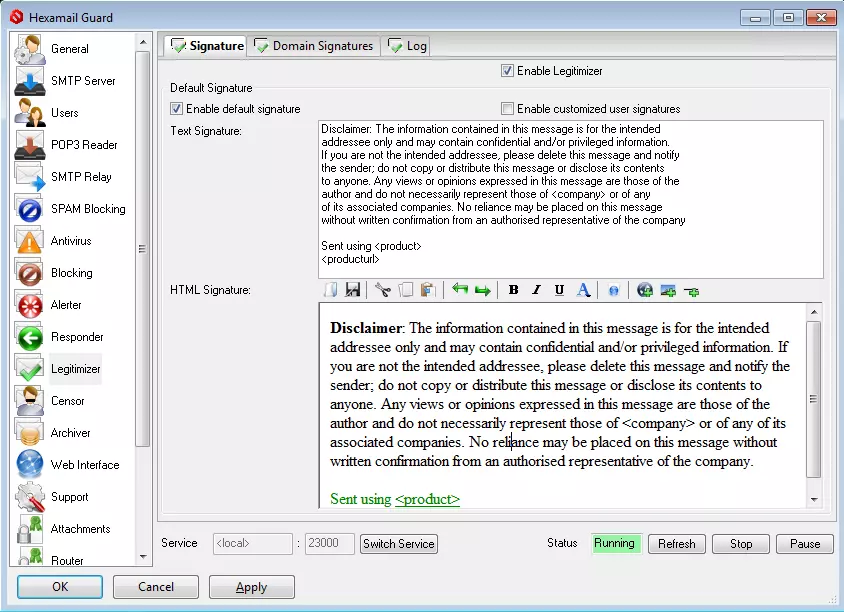This screenshot has width=844, height=612.
Task: Click the green Undo arrow
Action: 460,290
